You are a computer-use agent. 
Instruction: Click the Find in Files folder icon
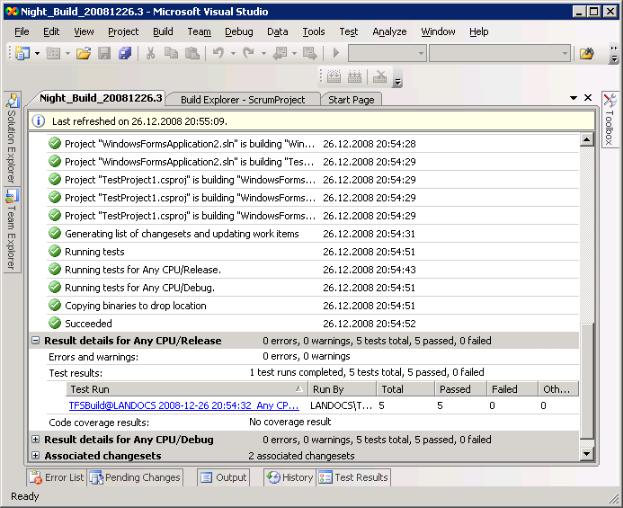[x=586, y=53]
